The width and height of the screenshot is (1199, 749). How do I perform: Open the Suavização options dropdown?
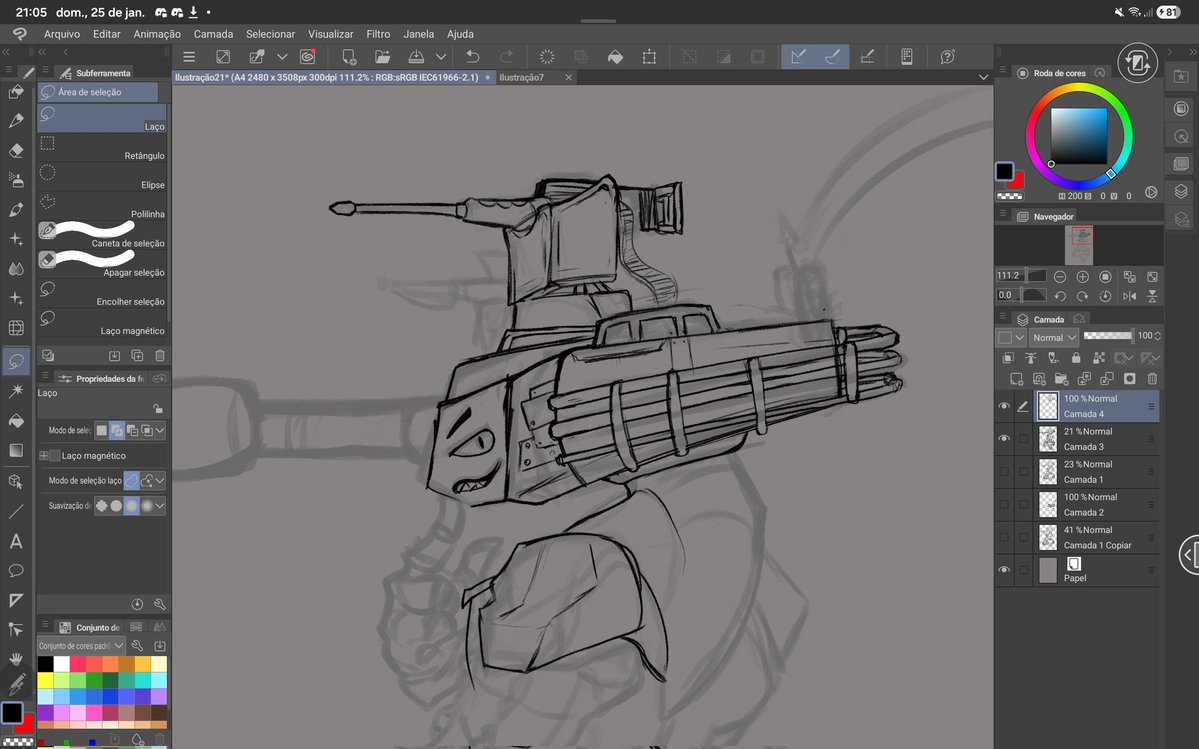[158, 506]
